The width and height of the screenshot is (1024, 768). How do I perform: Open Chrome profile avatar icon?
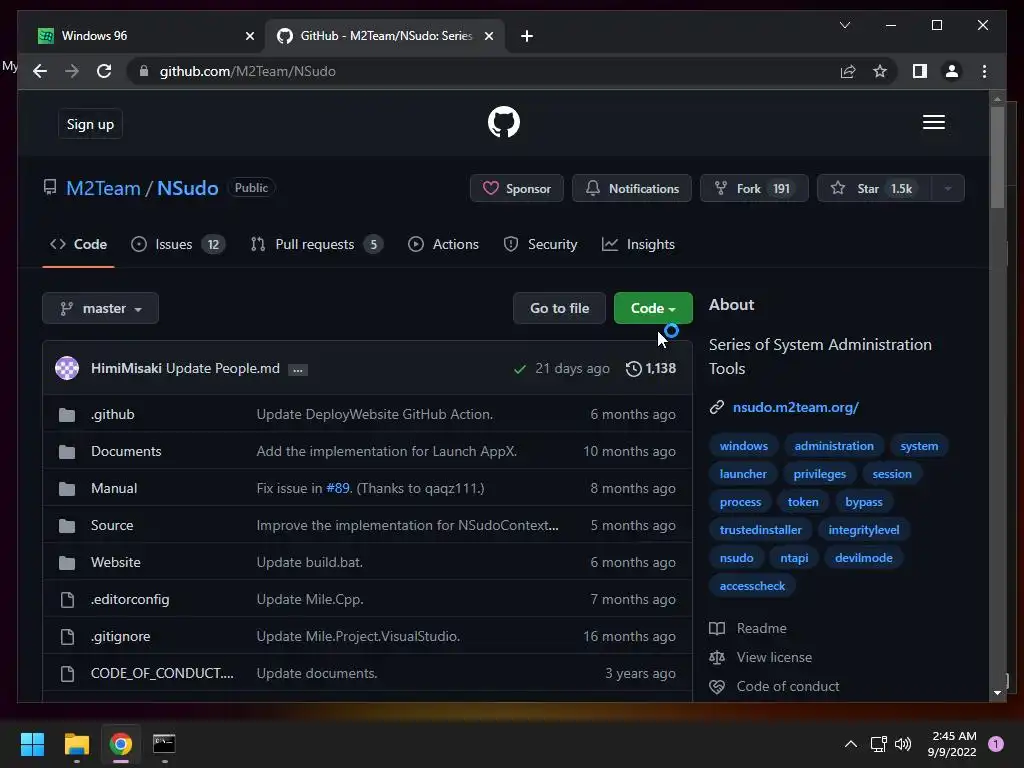pos(952,71)
